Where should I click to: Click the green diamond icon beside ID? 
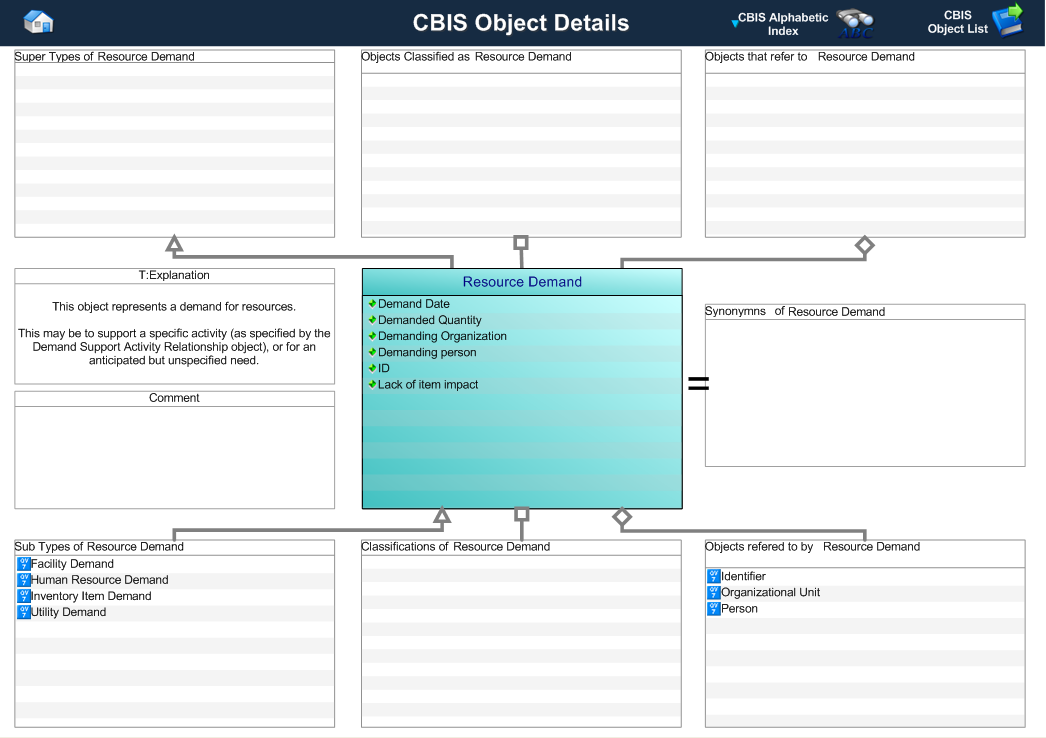372,368
